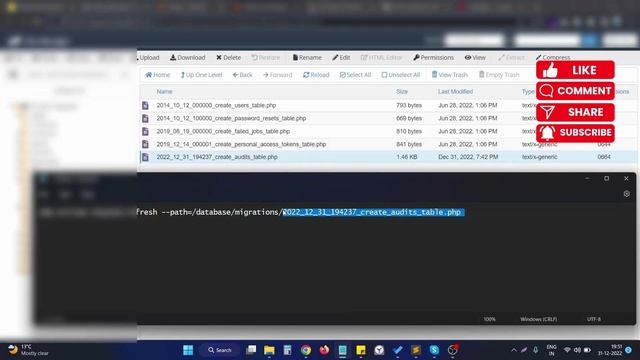Open Task View on taskbar
640x360 pixels.
[251, 350]
